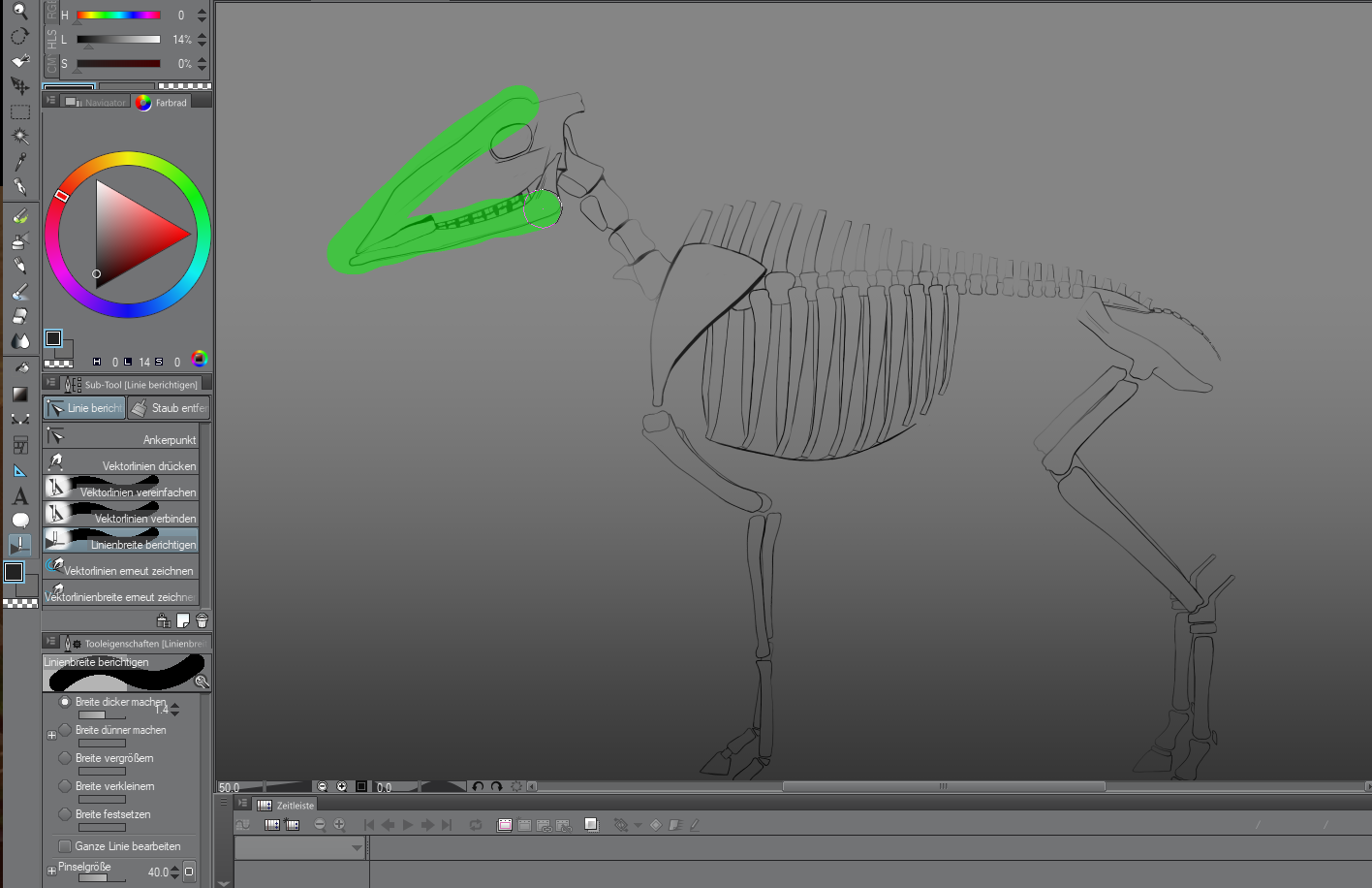The height and width of the screenshot is (888, 1372).
Task: Select the Move layer tool
Action: coord(19,86)
